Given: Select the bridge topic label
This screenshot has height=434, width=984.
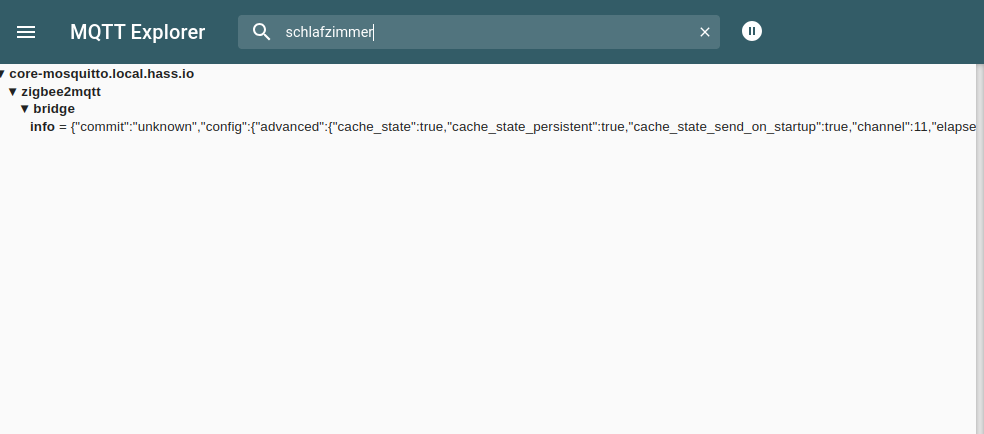Looking at the screenshot, I should click(54, 108).
